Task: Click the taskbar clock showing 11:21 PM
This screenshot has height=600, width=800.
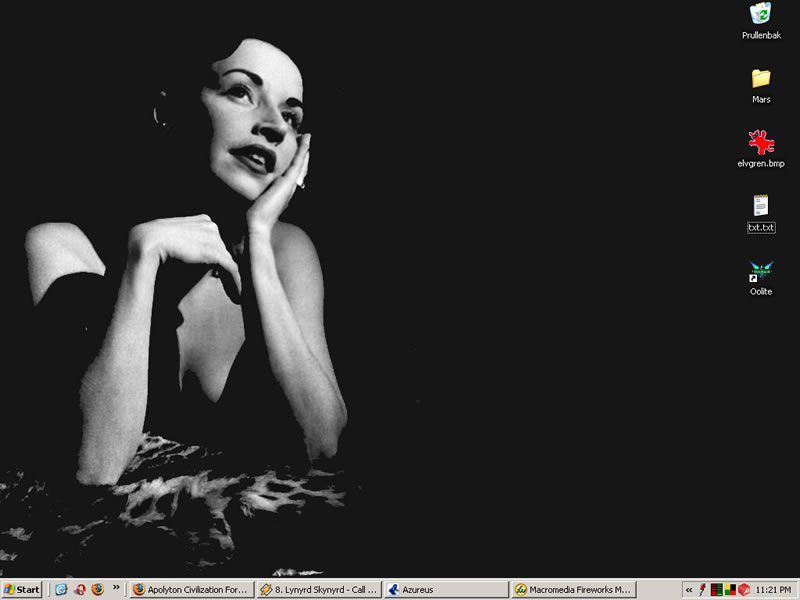Action: pos(774,590)
